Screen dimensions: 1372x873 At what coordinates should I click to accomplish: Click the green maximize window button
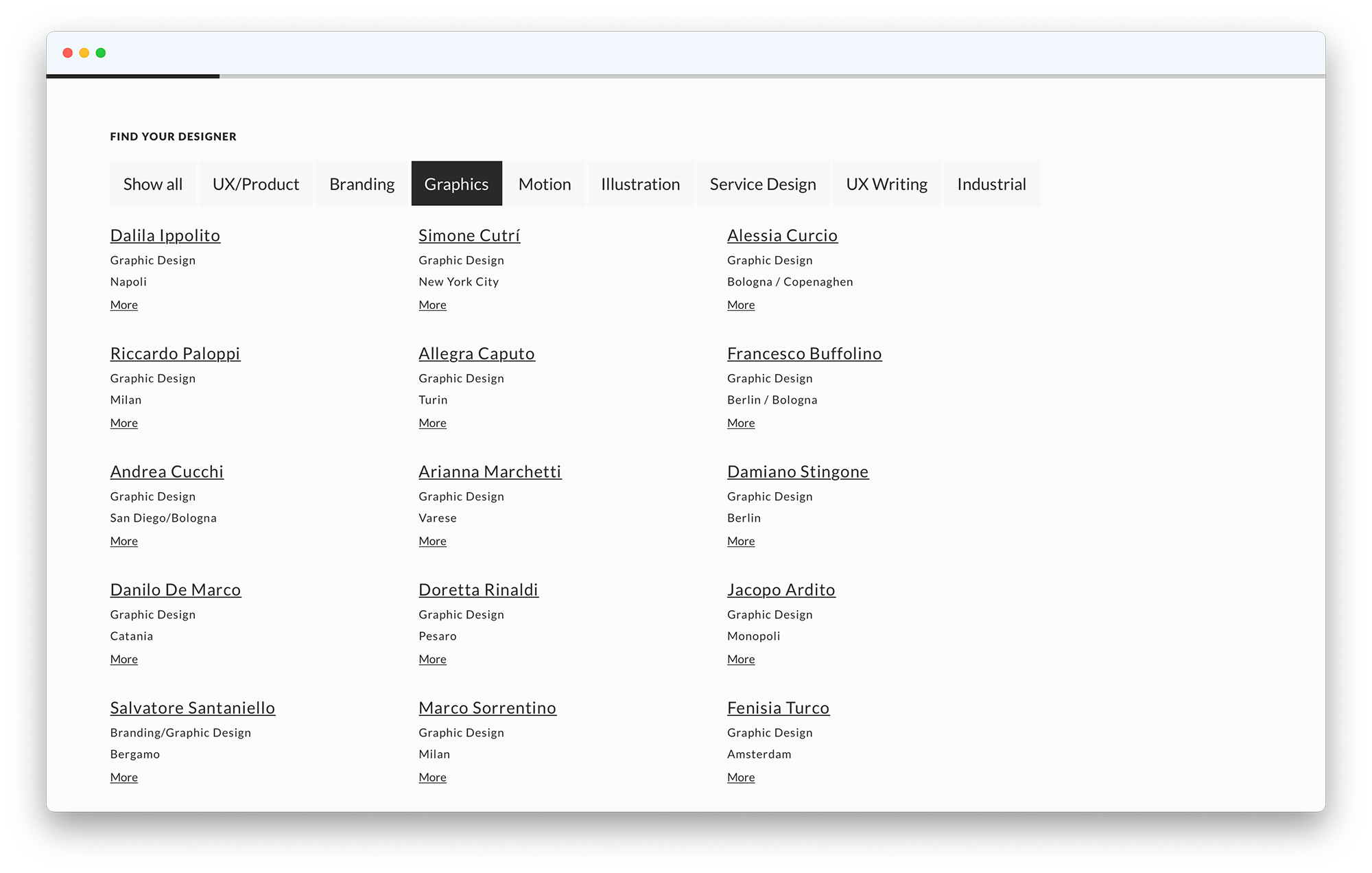point(101,53)
